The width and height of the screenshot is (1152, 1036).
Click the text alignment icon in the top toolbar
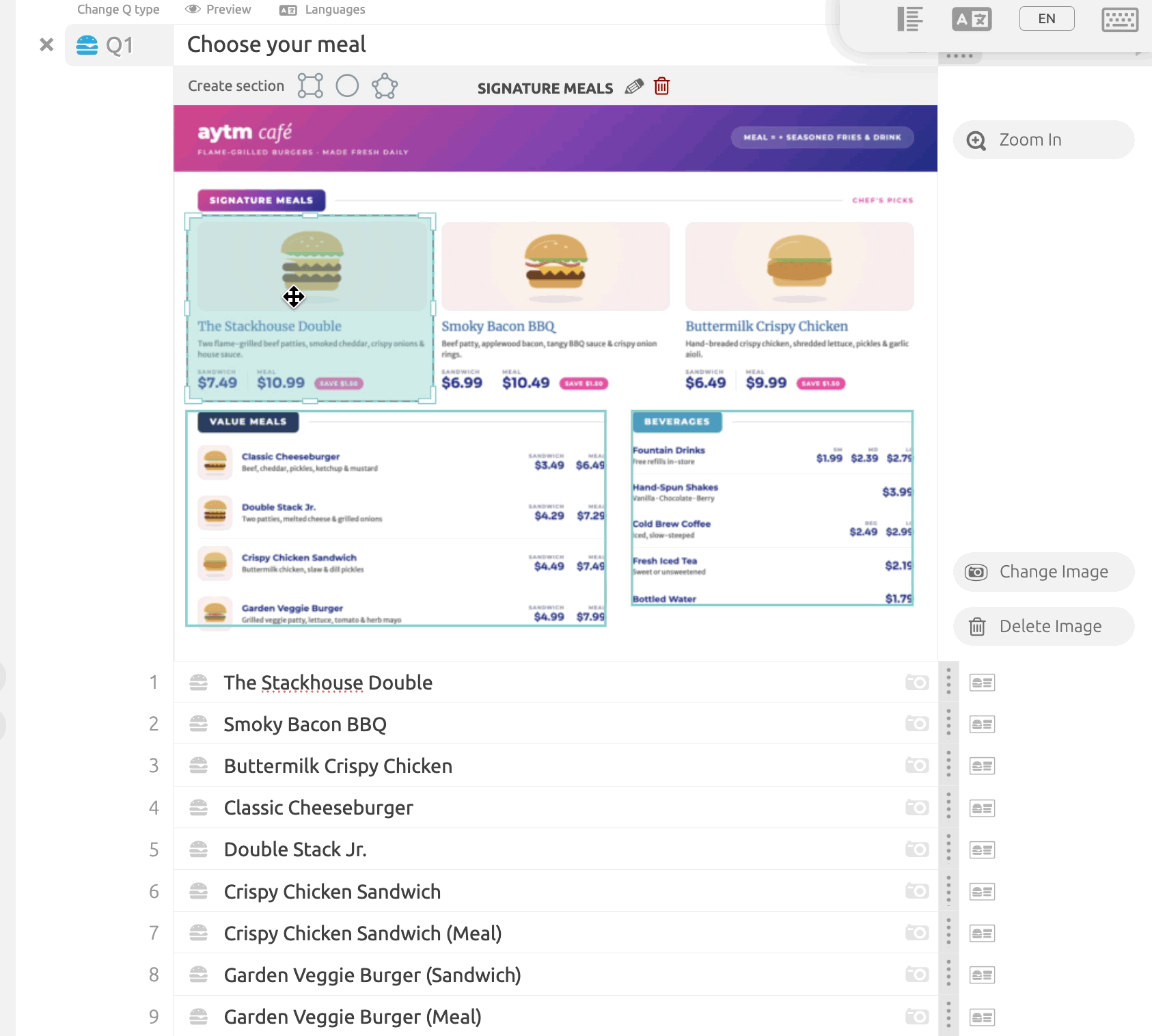tap(910, 19)
